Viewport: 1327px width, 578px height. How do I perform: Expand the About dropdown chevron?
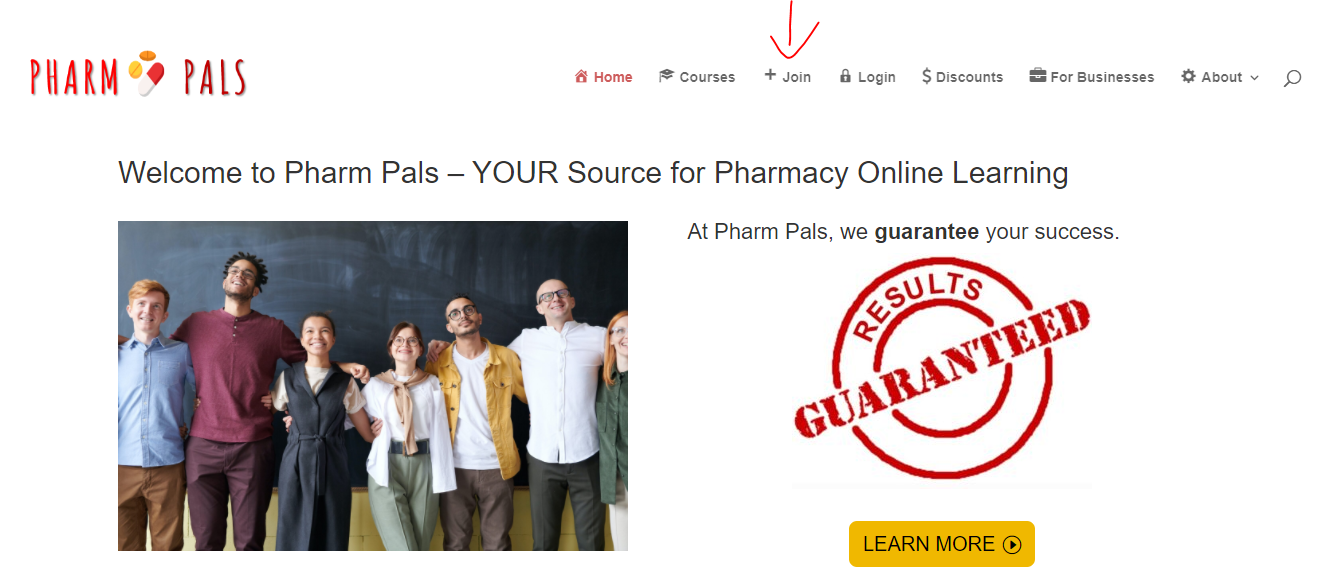coord(1254,78)
